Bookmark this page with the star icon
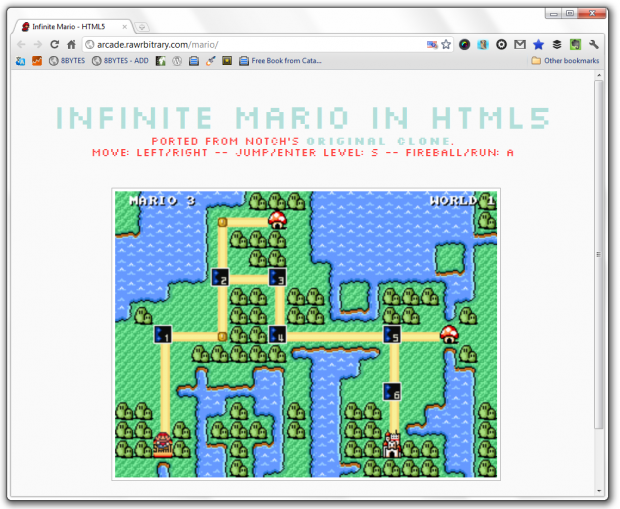 pyautogui.click(x=446, y=44)
